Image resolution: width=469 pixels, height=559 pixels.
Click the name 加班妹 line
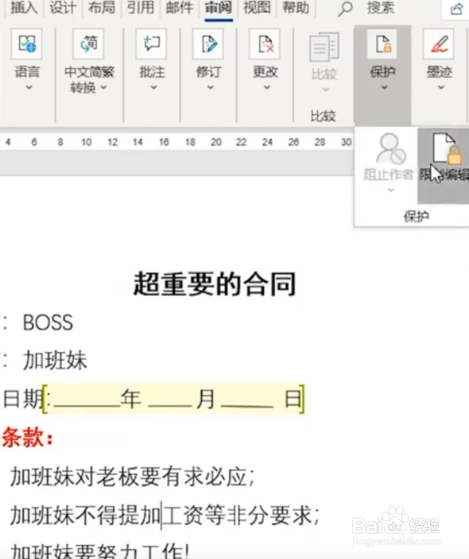55,360
